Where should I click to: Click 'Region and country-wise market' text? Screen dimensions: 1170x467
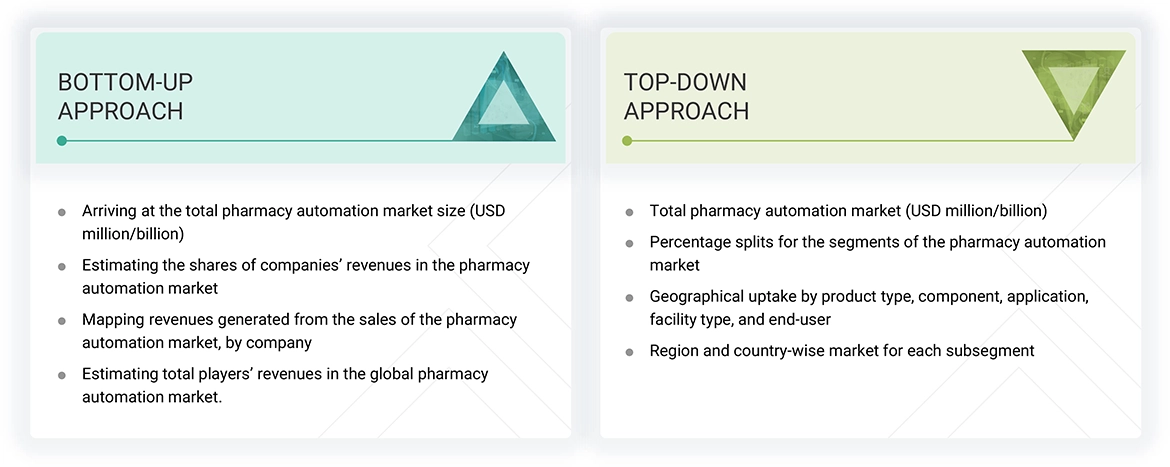842,351
